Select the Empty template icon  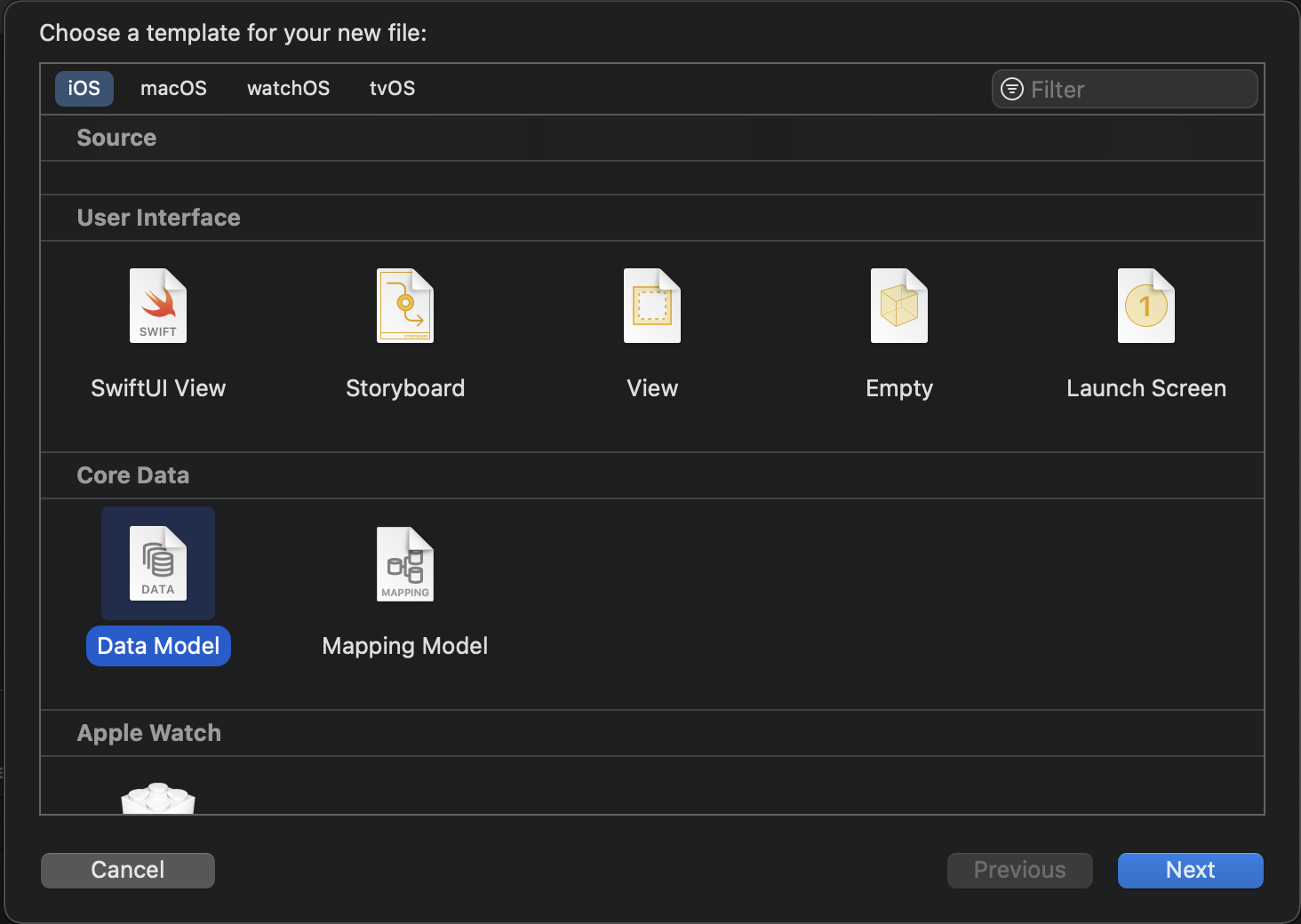(x=899, y=306)
